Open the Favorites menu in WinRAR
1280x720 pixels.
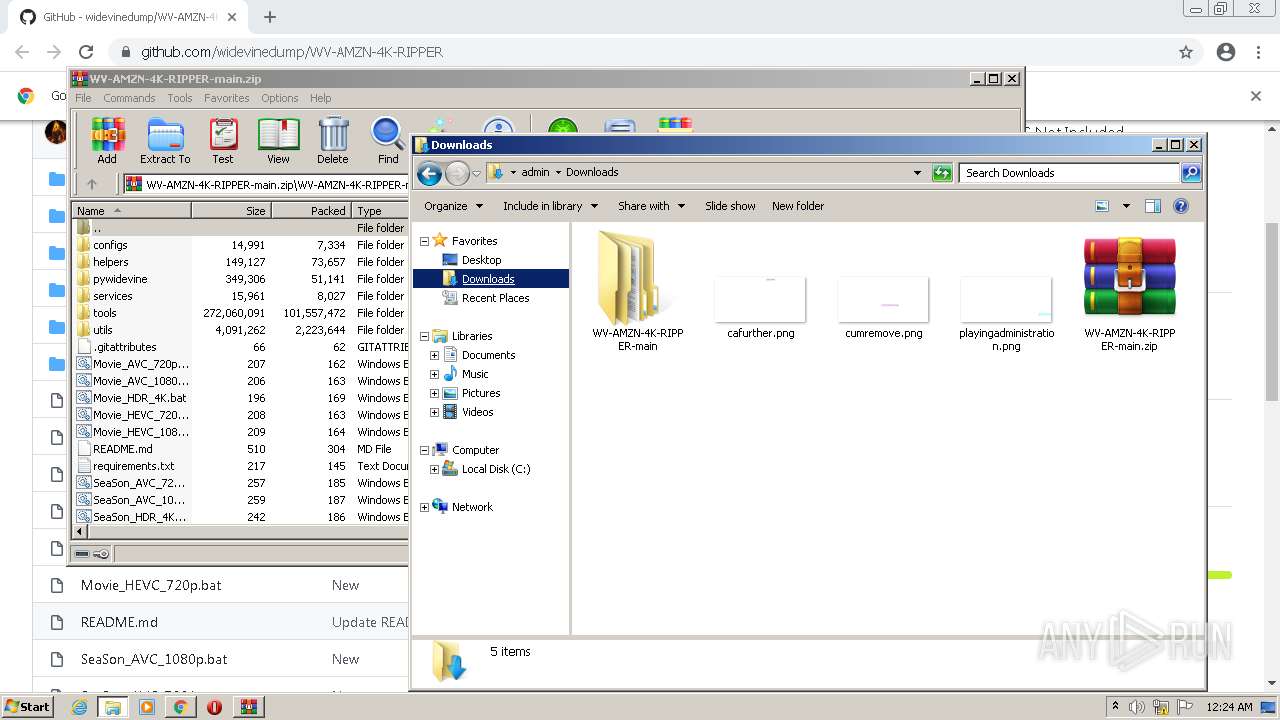tap(227, 98)
